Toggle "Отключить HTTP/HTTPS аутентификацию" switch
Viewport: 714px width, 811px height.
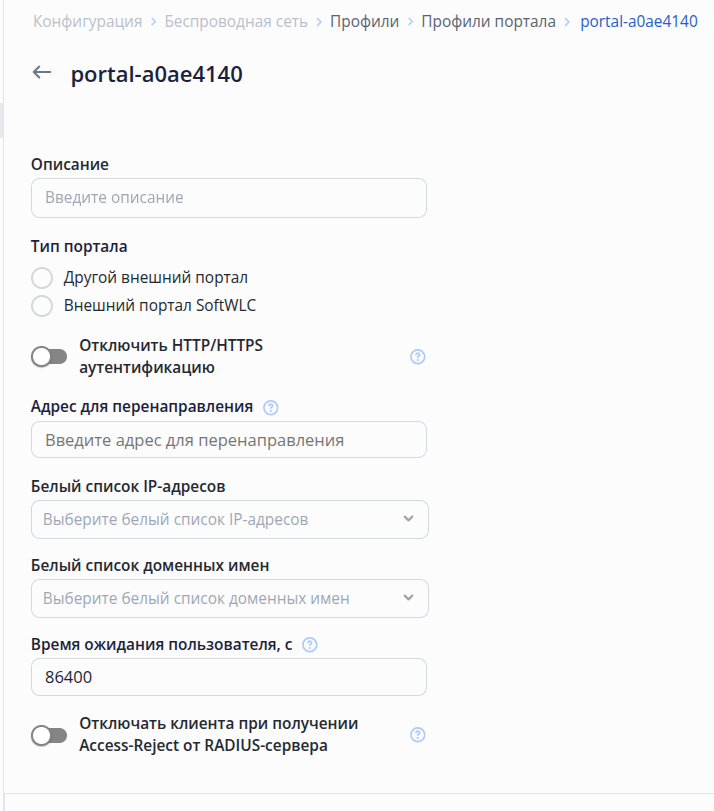(49, 357)
